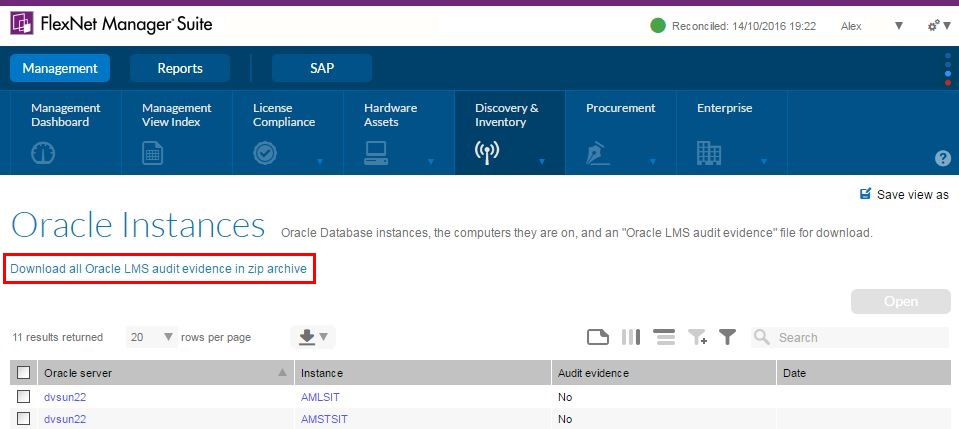Sort by the Oracle server column arrow
This screenshot has height=429, width=959.
pos(282,372)
